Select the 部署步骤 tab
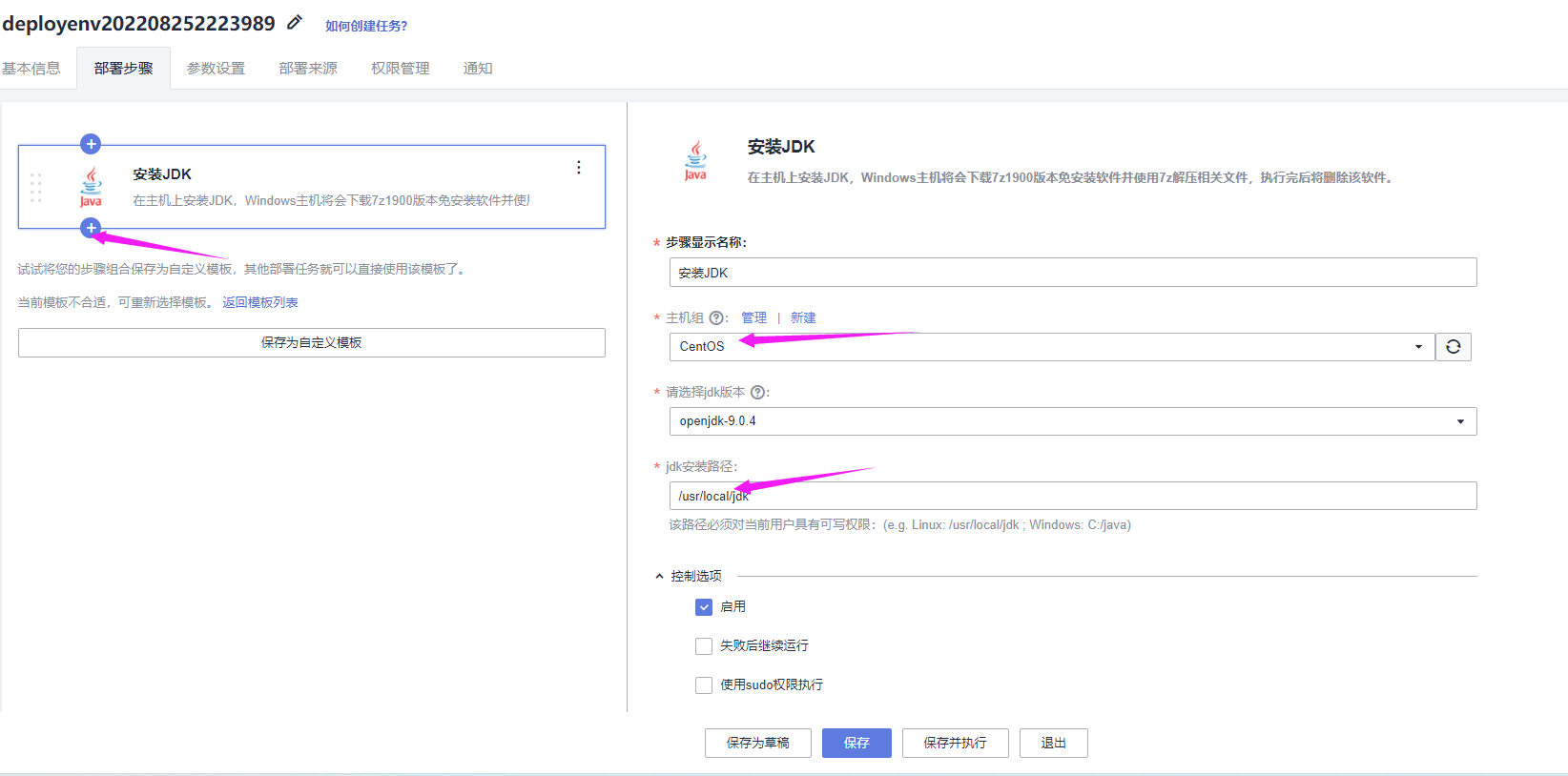The image size is (1568, 776). [x=124, y=69]
